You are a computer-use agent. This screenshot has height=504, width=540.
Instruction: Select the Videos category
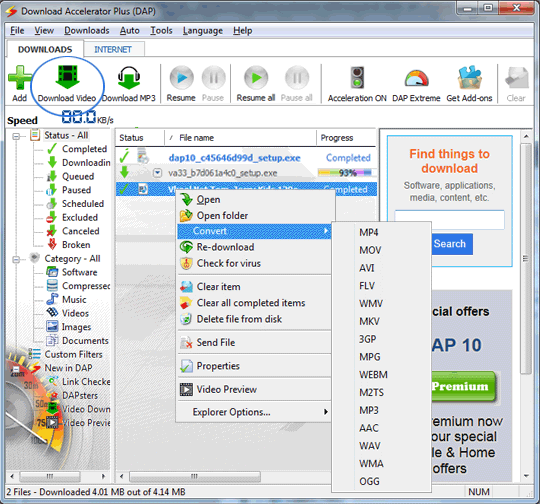click(x=75, y=313)
